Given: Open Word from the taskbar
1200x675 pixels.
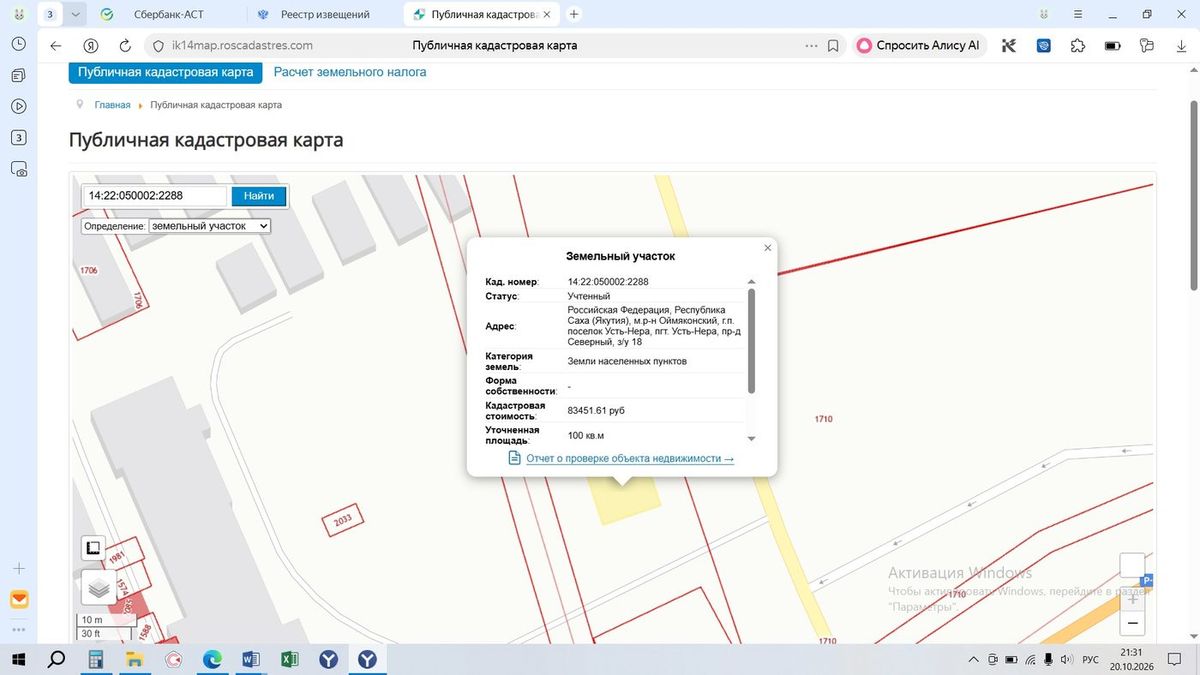Looking at the screenshot, I should click(251, 660).
